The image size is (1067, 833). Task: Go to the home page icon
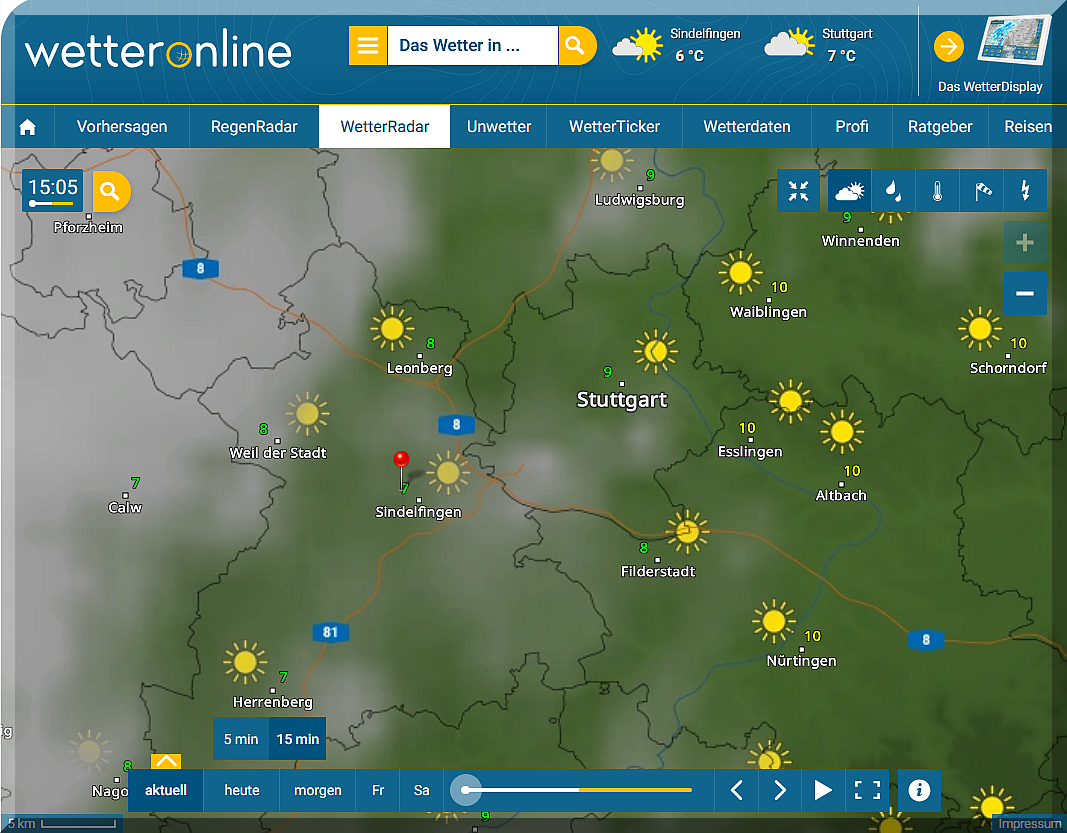(x=28, y=127)
